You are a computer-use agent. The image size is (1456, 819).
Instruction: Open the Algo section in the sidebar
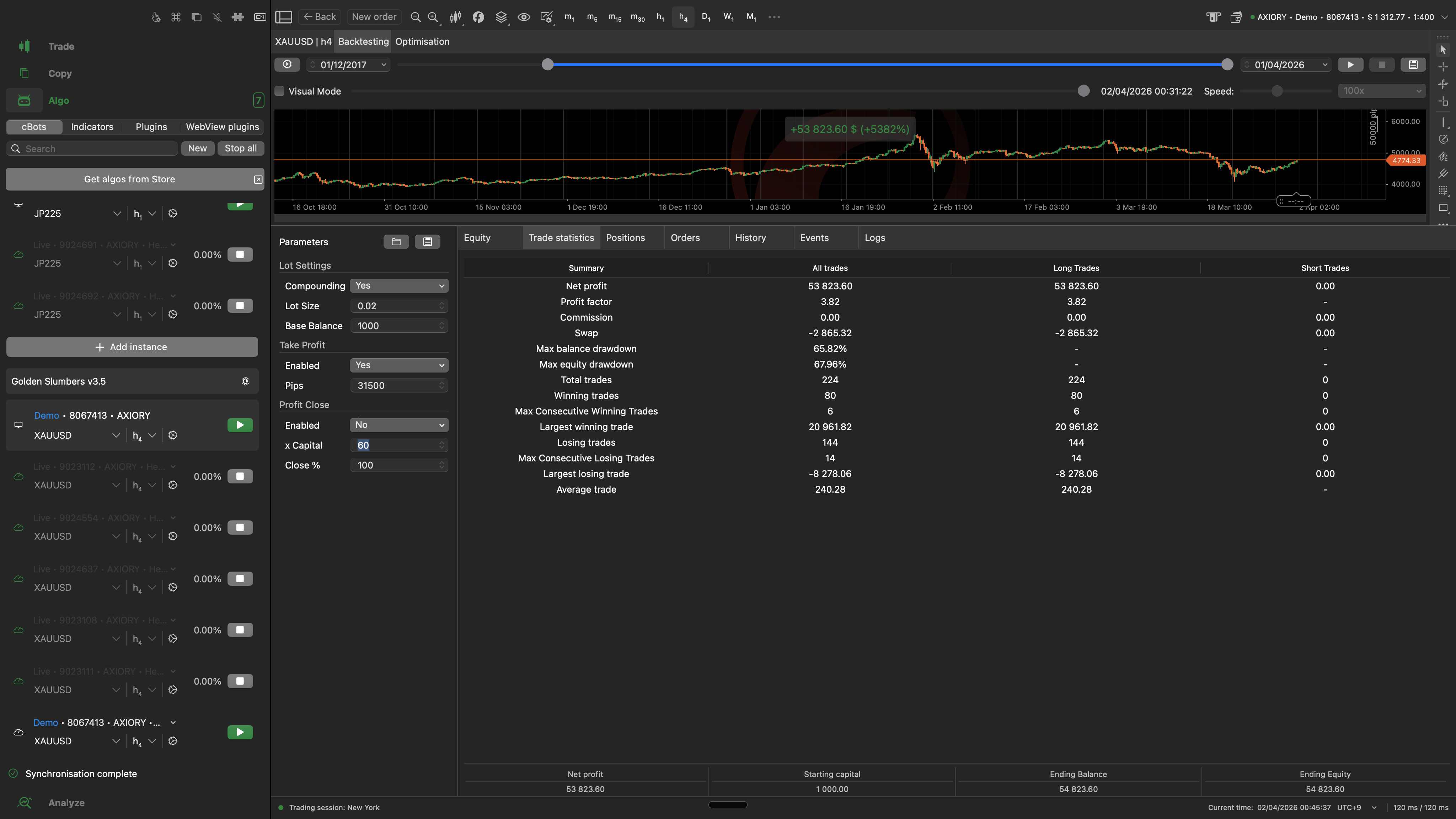58,101
